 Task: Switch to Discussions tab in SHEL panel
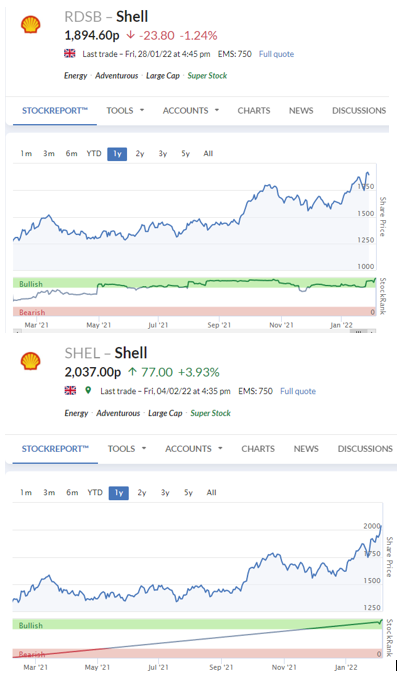click(365, 448)
